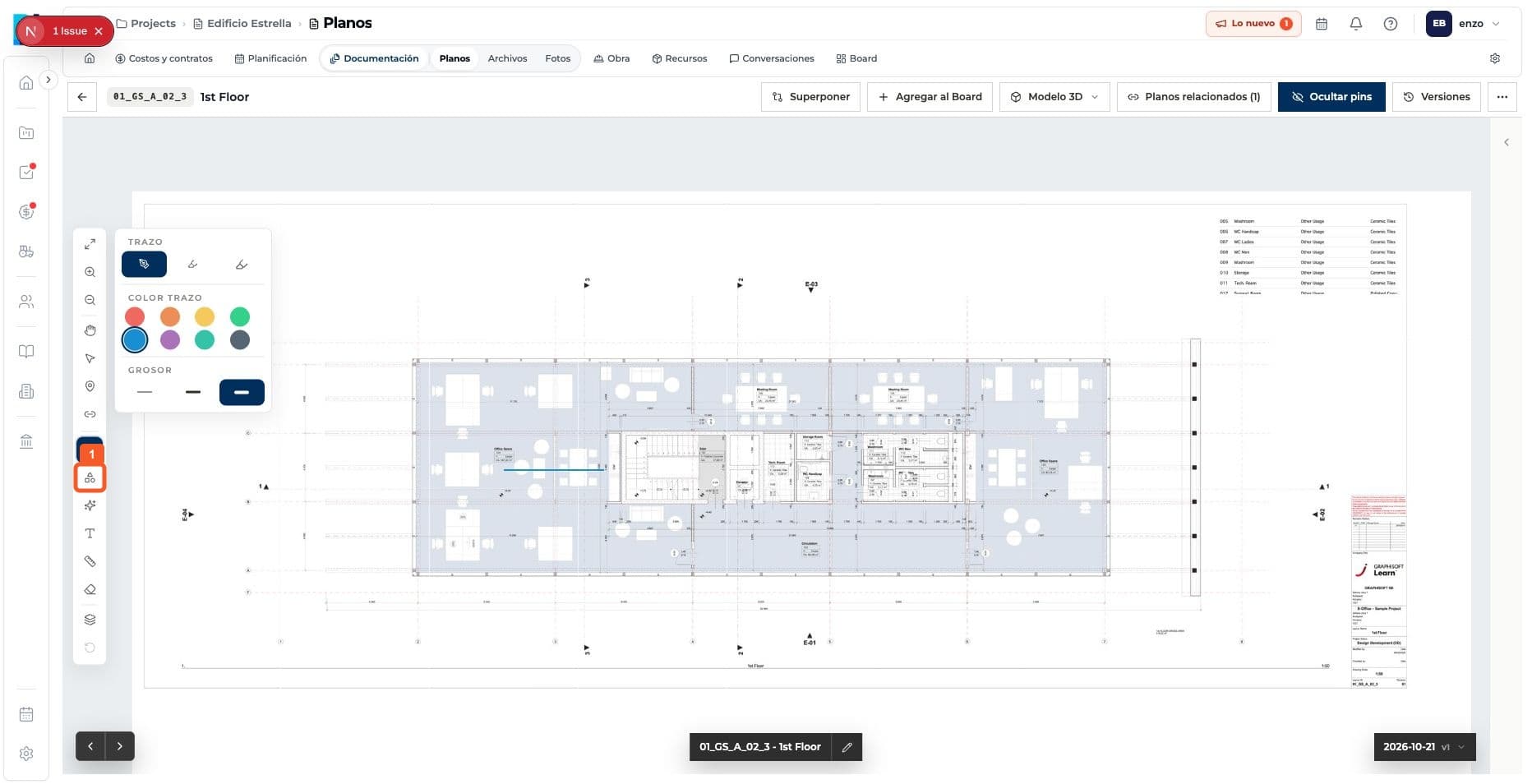Click the Ocultar pins button
This screenshot has width=1532, height=784.
(x=1331, y=97)
